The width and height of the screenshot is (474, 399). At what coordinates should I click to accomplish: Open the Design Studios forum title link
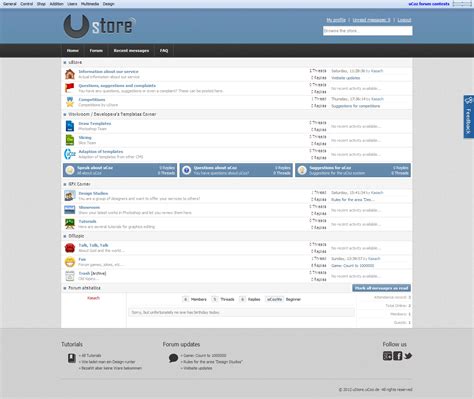[93, 193]
